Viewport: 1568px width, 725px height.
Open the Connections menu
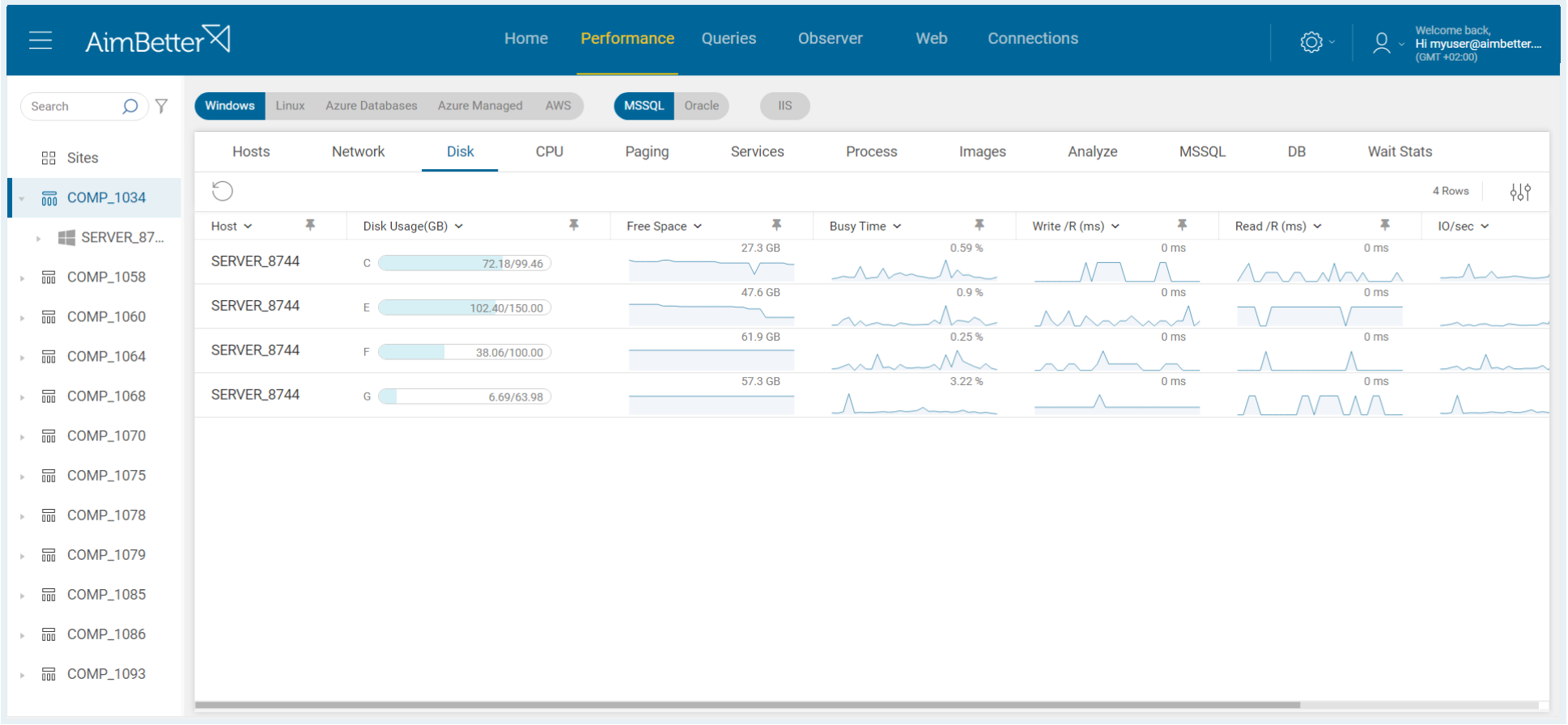1033,39
